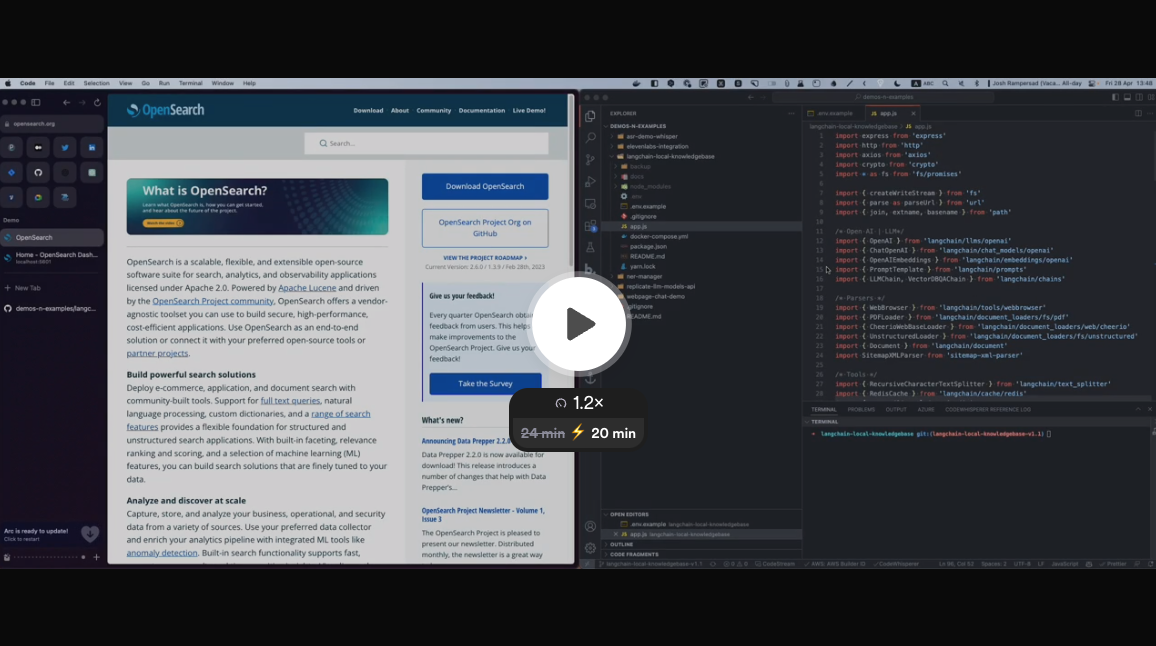Click the OpenSearch site search field

(x=426, y=143)
